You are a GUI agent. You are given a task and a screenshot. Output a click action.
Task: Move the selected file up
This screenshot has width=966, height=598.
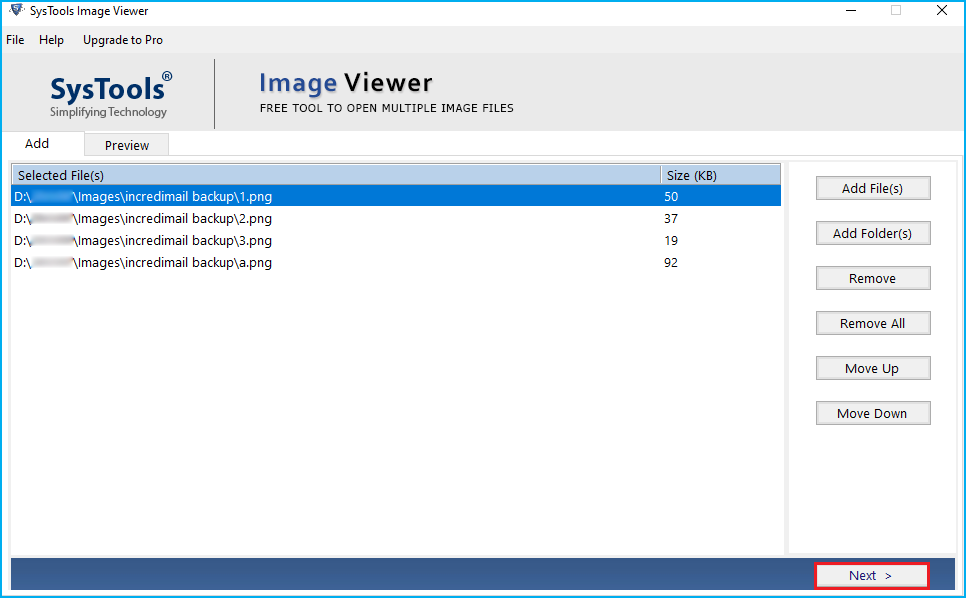tap(872, 368)
